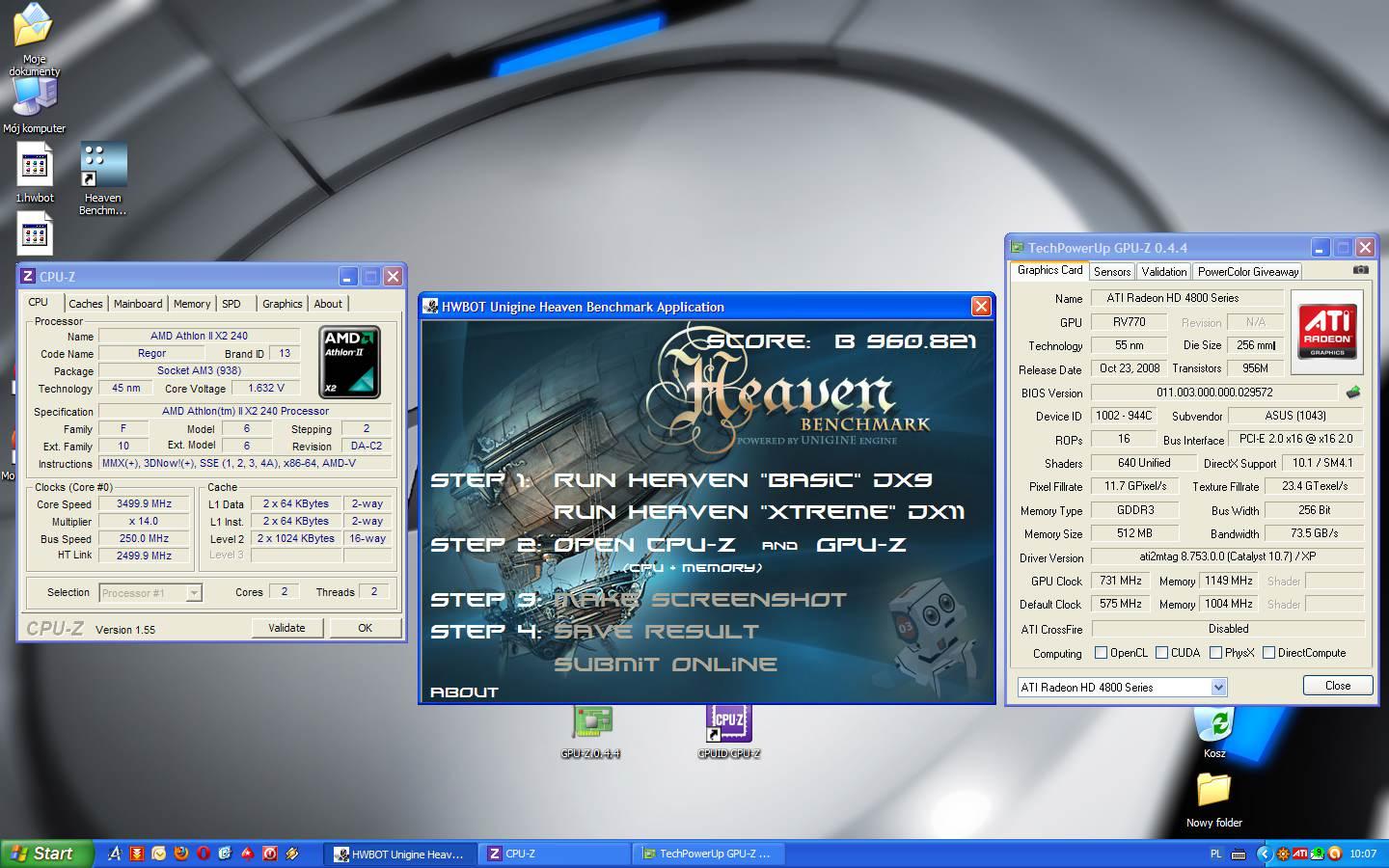Screen dimensions: 1389x868
Task: Click Open CPU-Z in step 2
Action: coord(644,544)
